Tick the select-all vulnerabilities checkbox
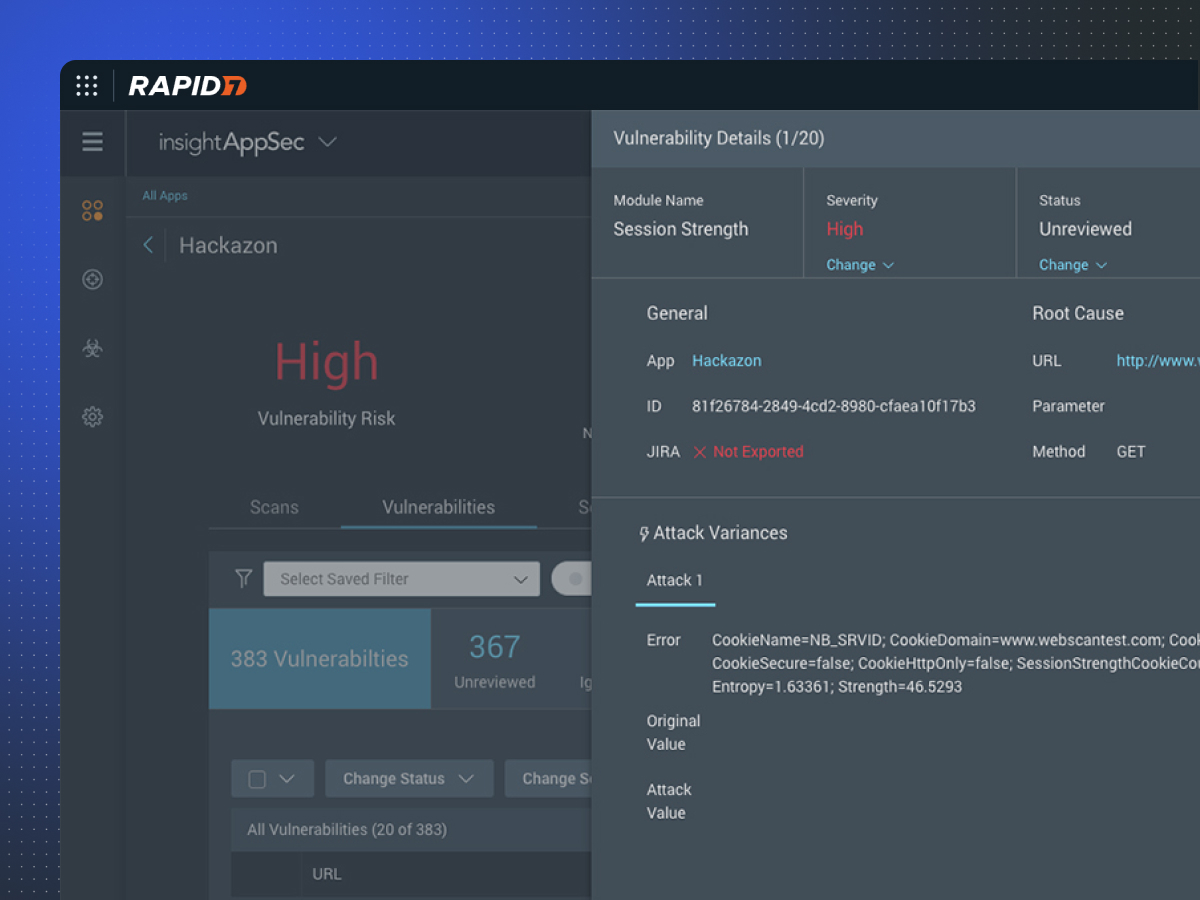Image resolution: width=1200 pixels, height=900 pixels. [x=257, y=779]
